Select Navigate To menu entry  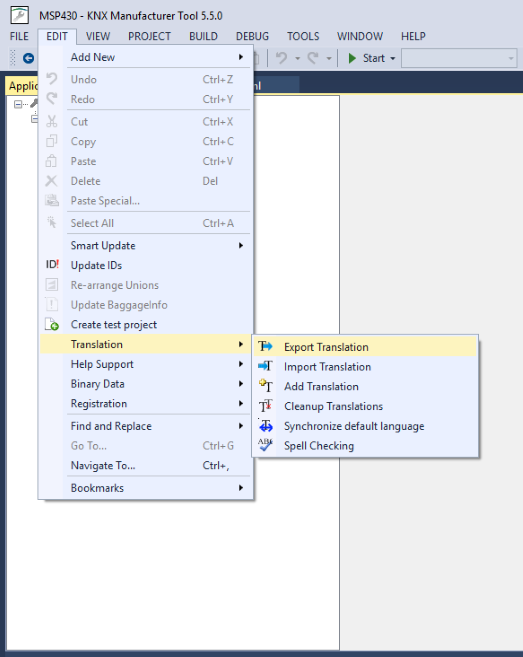(x=158, y=466)
